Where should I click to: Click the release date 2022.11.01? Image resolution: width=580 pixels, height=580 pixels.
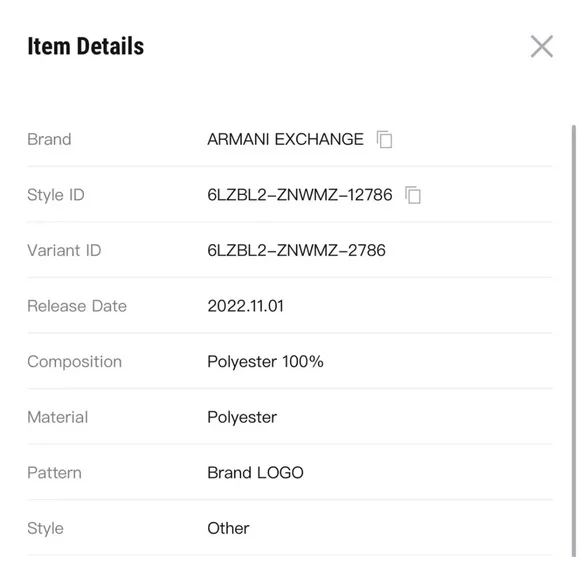coord(246,306)
